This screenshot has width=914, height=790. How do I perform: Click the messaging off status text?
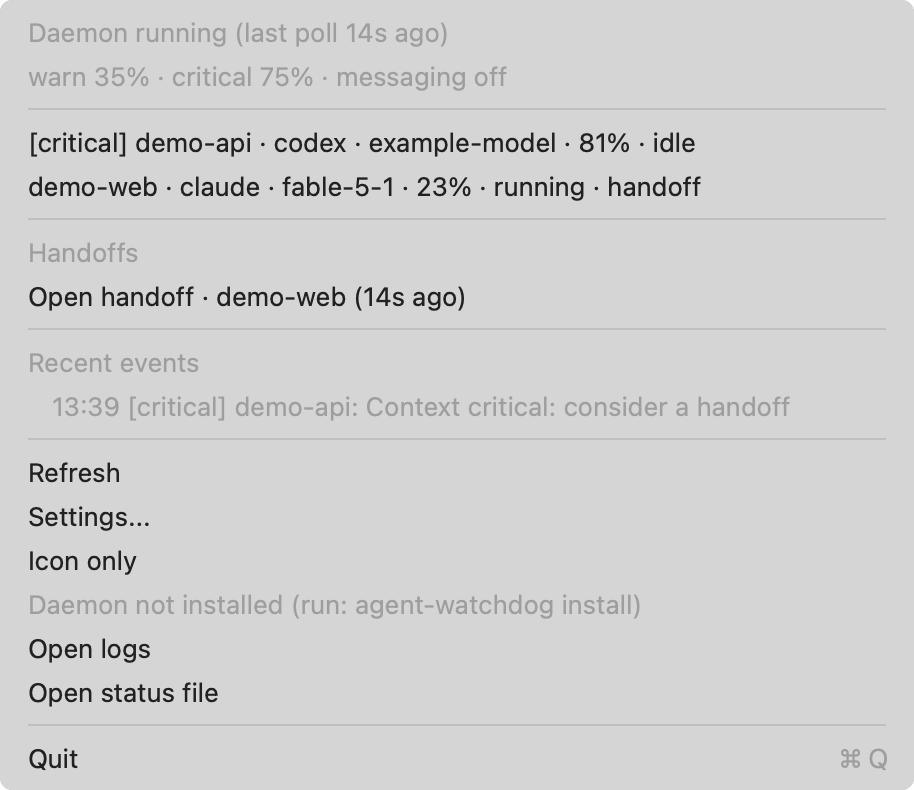point(421,77)
